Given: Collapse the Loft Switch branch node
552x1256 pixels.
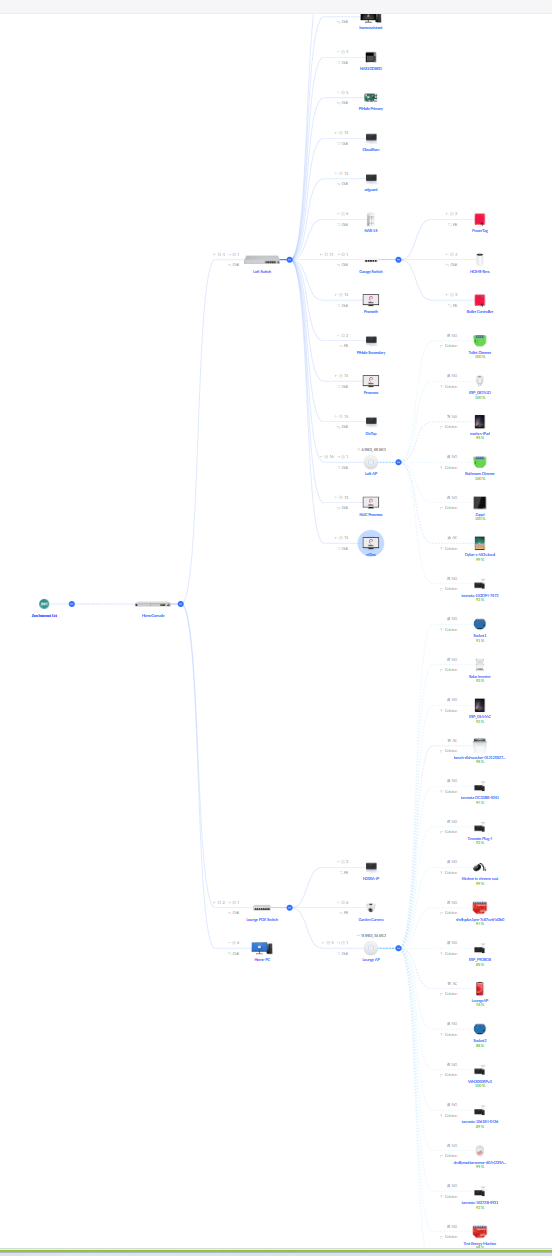Looking at the screenshot, I should [x=289, y=259].
